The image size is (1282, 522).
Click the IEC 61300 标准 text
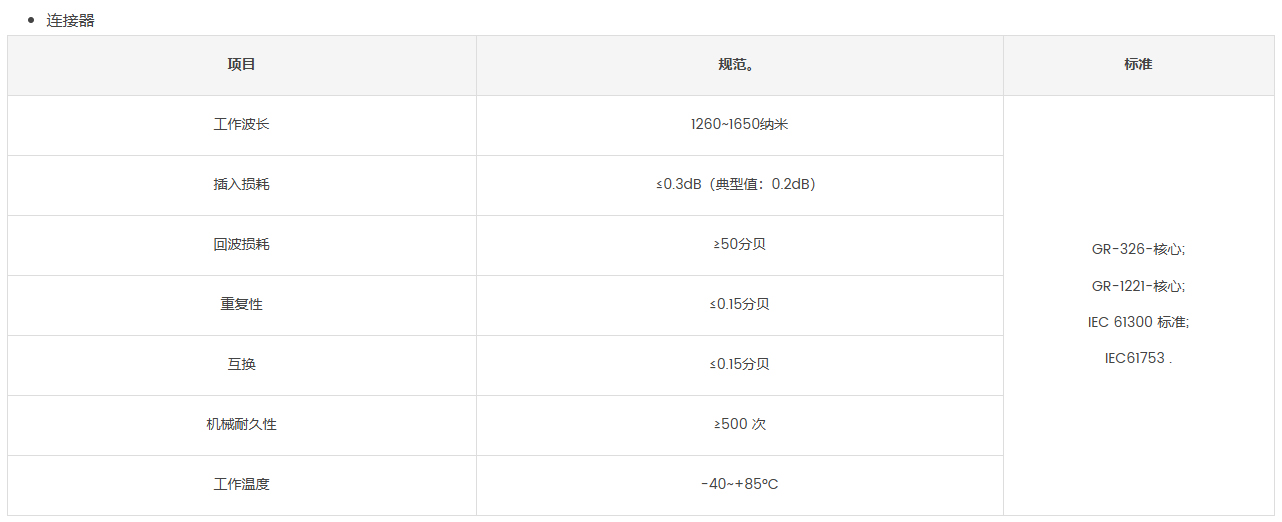point(1138,322)
